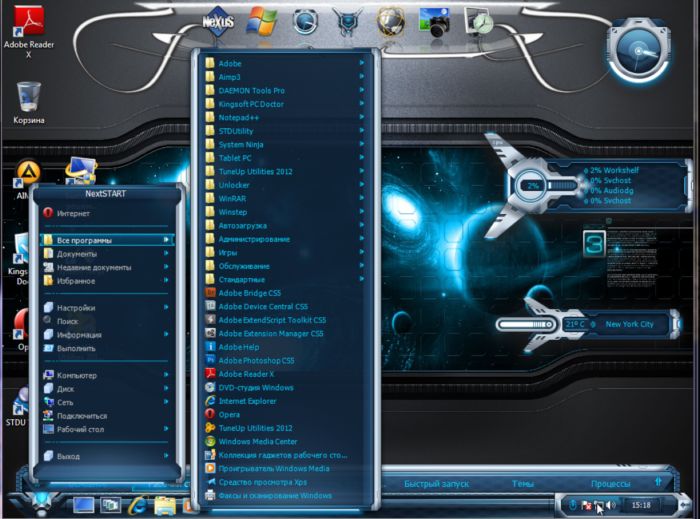
Task: Click the analog clock widget
Action: tap(638, 47)
